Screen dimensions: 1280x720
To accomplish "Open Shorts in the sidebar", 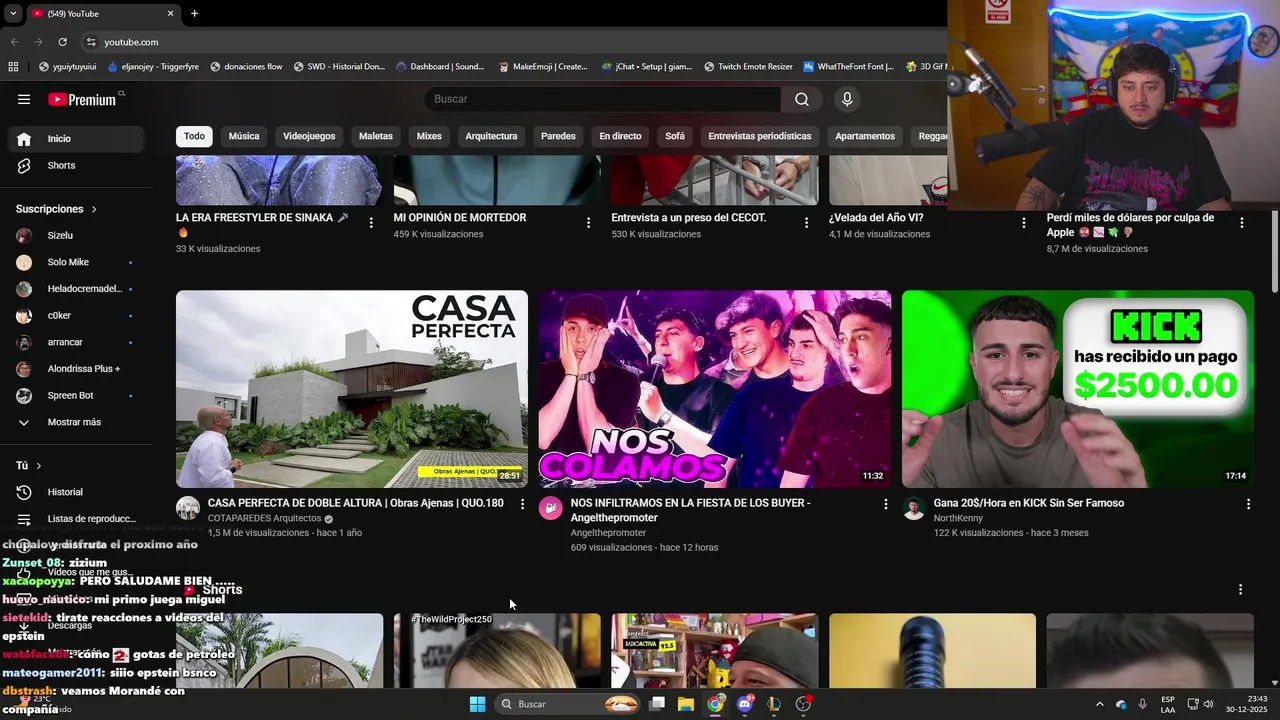I will (76, 165).
